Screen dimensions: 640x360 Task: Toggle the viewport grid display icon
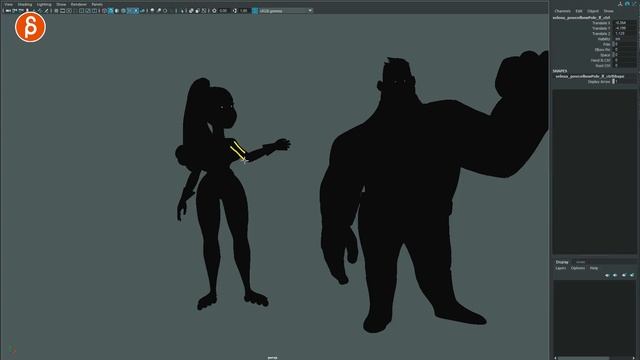coord(56,11)
